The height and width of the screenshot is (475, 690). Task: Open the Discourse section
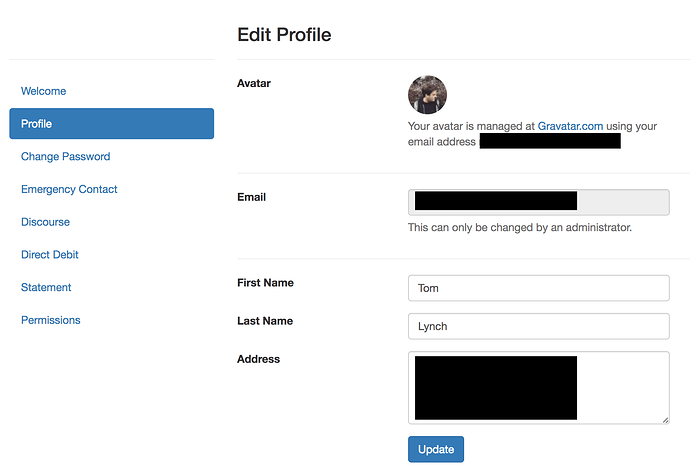tap(45, 222)
